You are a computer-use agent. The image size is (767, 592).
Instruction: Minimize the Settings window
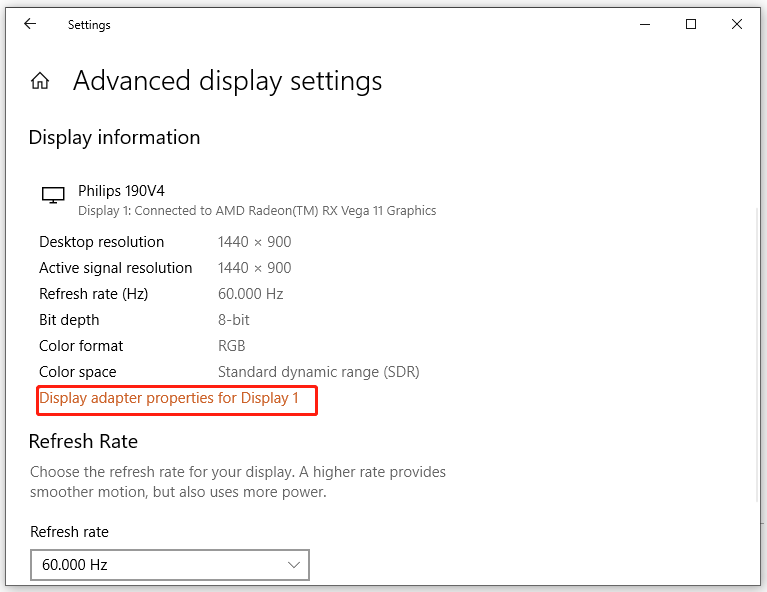(645, 24)
